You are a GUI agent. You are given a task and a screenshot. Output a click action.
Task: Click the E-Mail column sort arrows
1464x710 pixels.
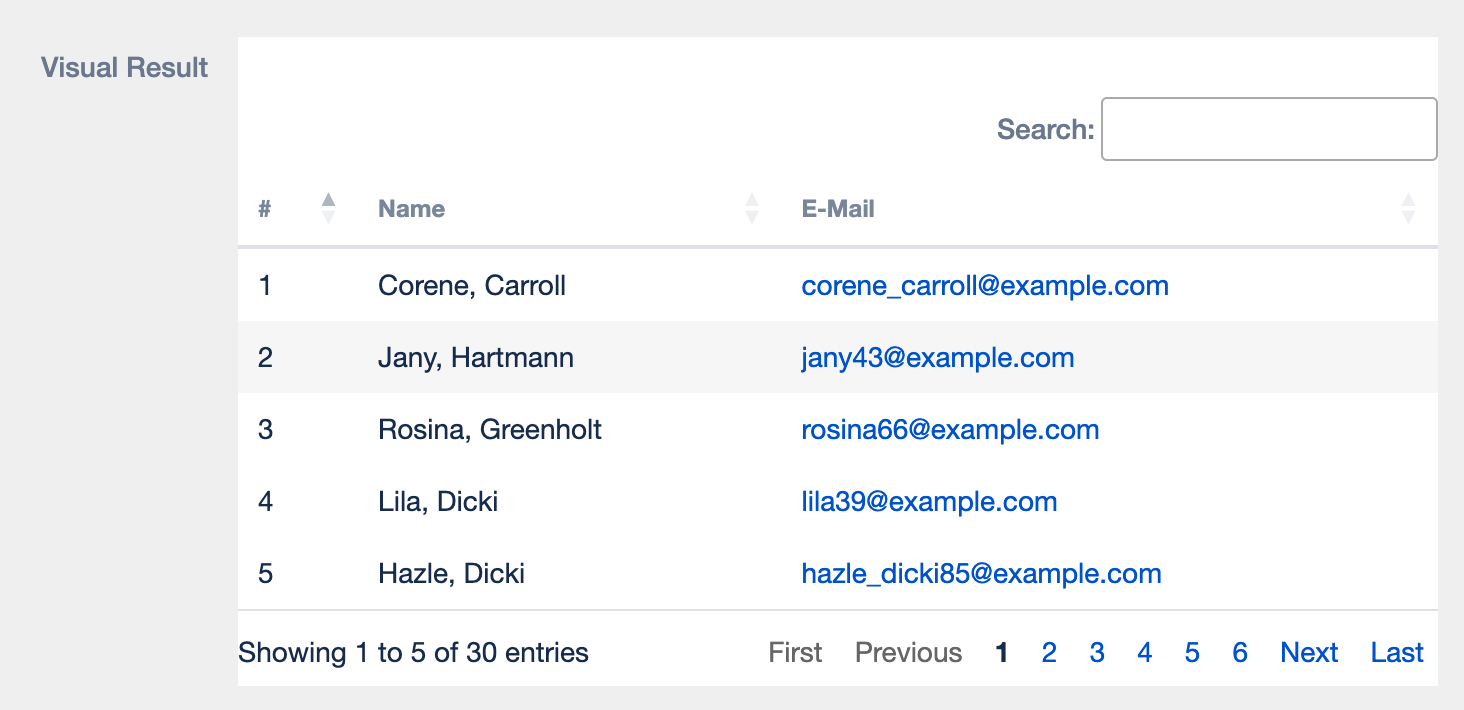1408,208
